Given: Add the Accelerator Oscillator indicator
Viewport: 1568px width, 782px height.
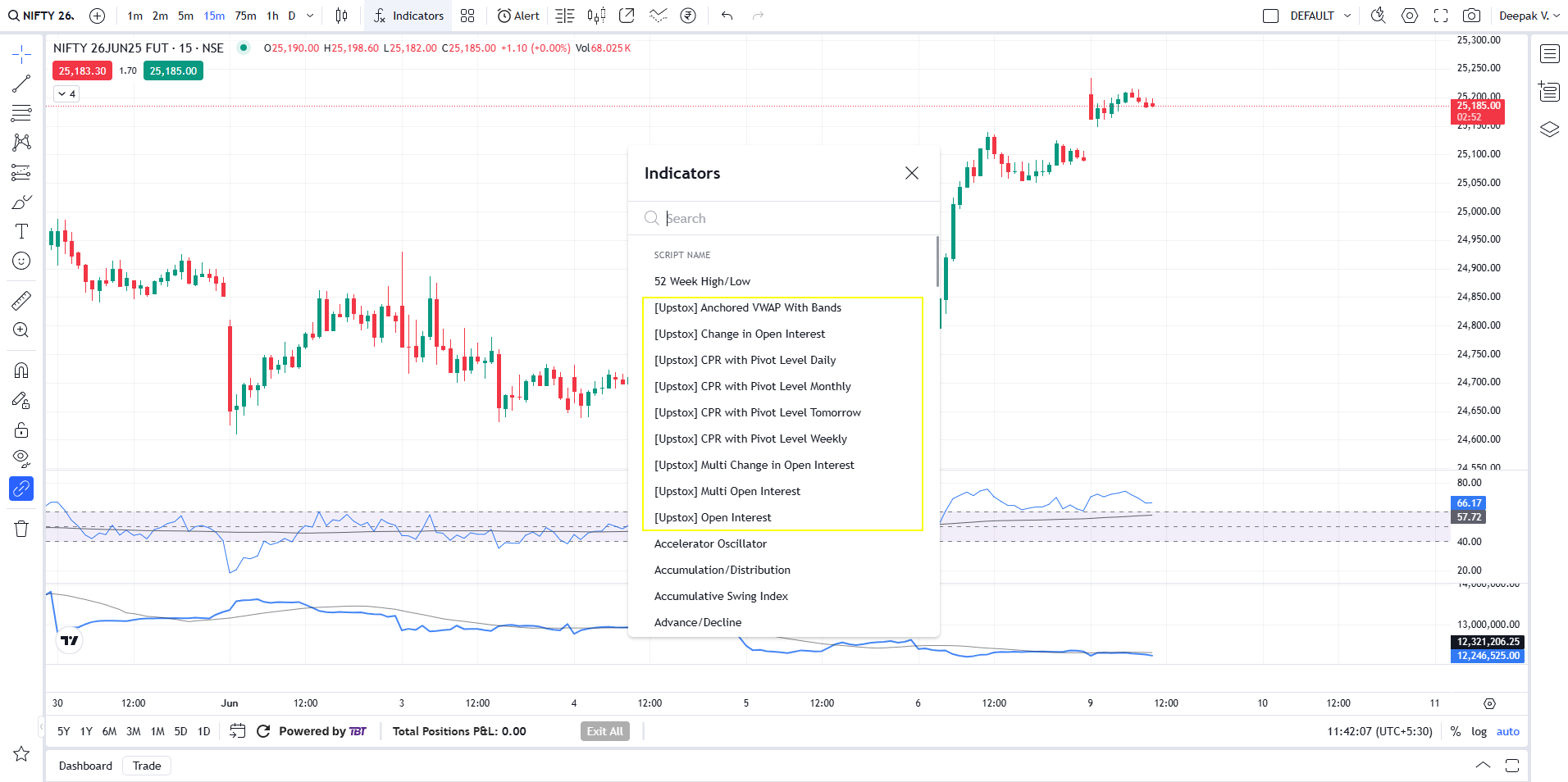Looking at the screenshot, I should click(782, 543).
